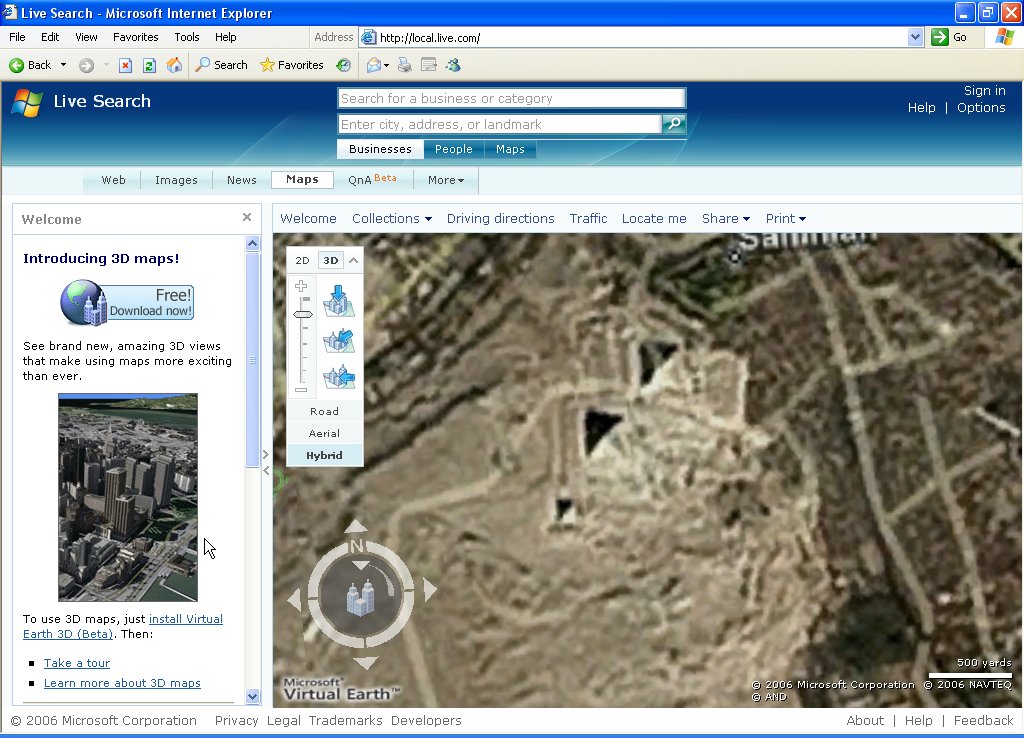Pan map west with compass left arrow
Screen dimensions: 1024x738
pyautogui.click(x=295, y=599)
